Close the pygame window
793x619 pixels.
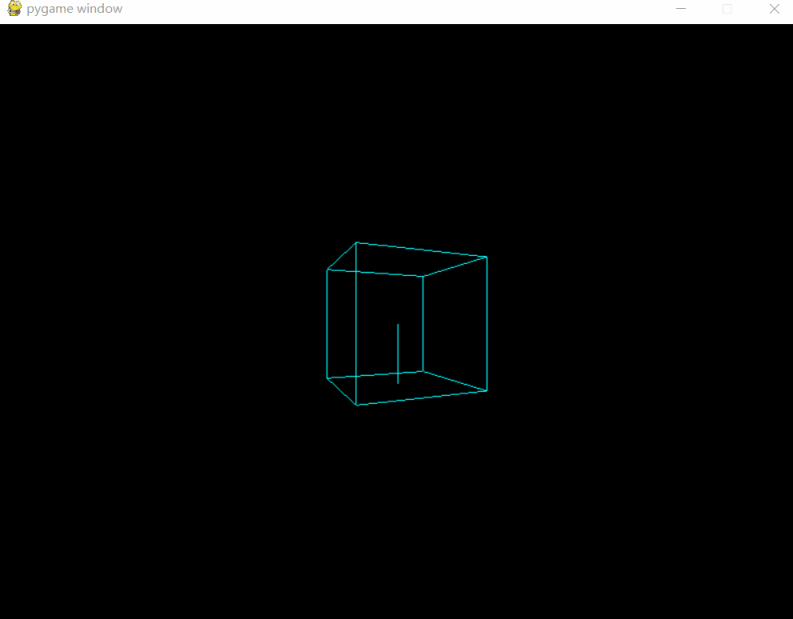tap(774, 9)
